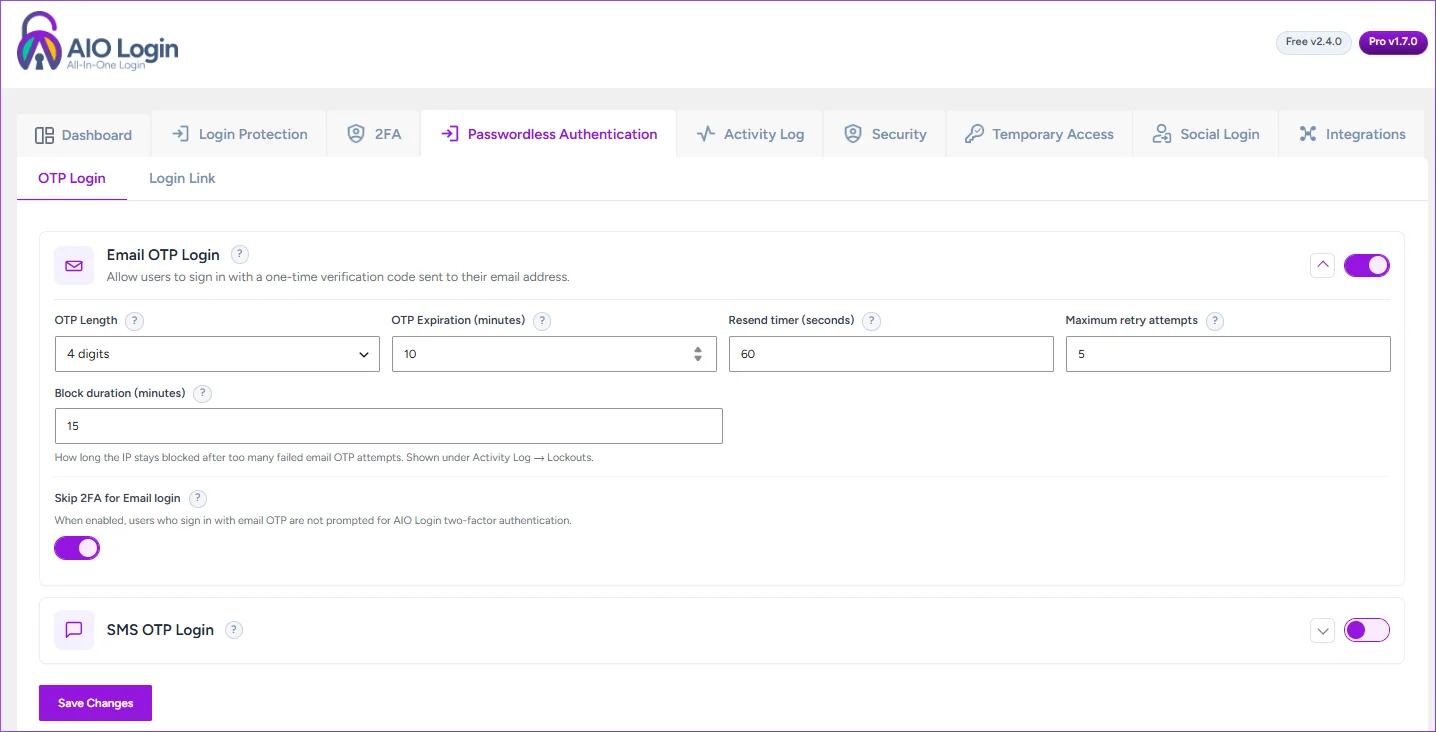Click the 2FA shield icon

tap(356, 134)
